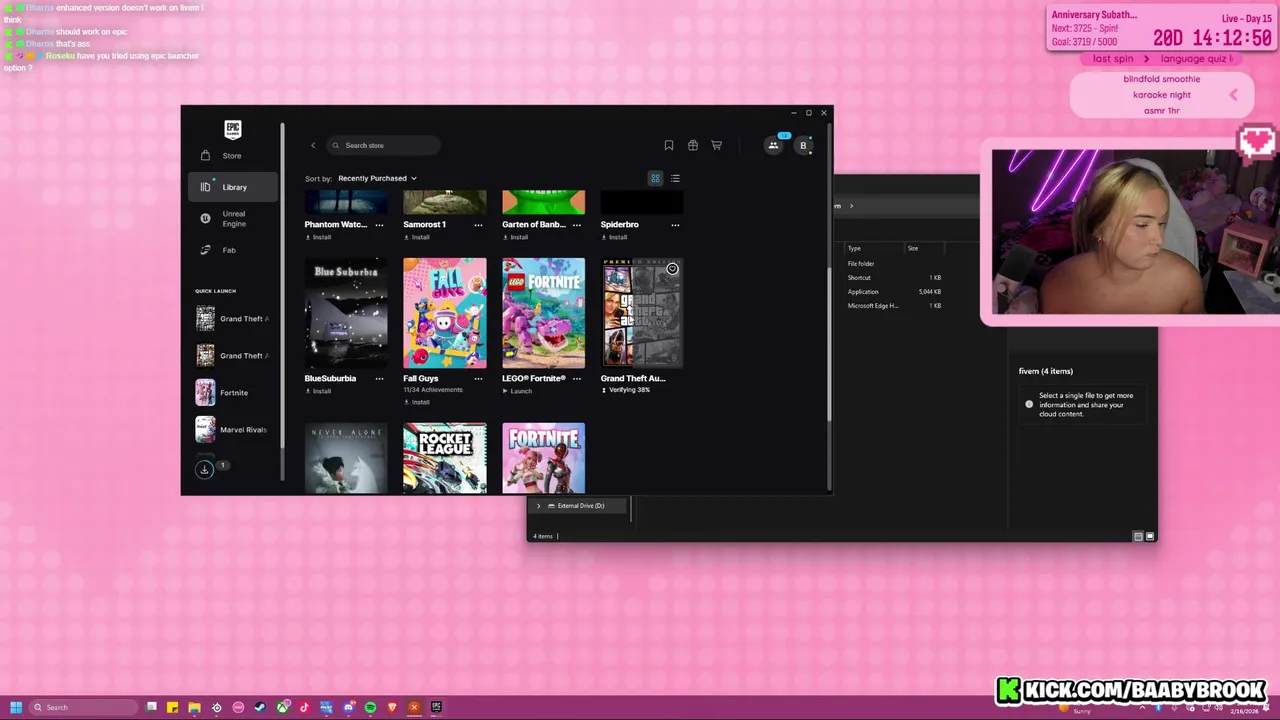The image size is (1280, 720).
Task: Click the Never Alone cover thumbnail
Action: [346, 458]
